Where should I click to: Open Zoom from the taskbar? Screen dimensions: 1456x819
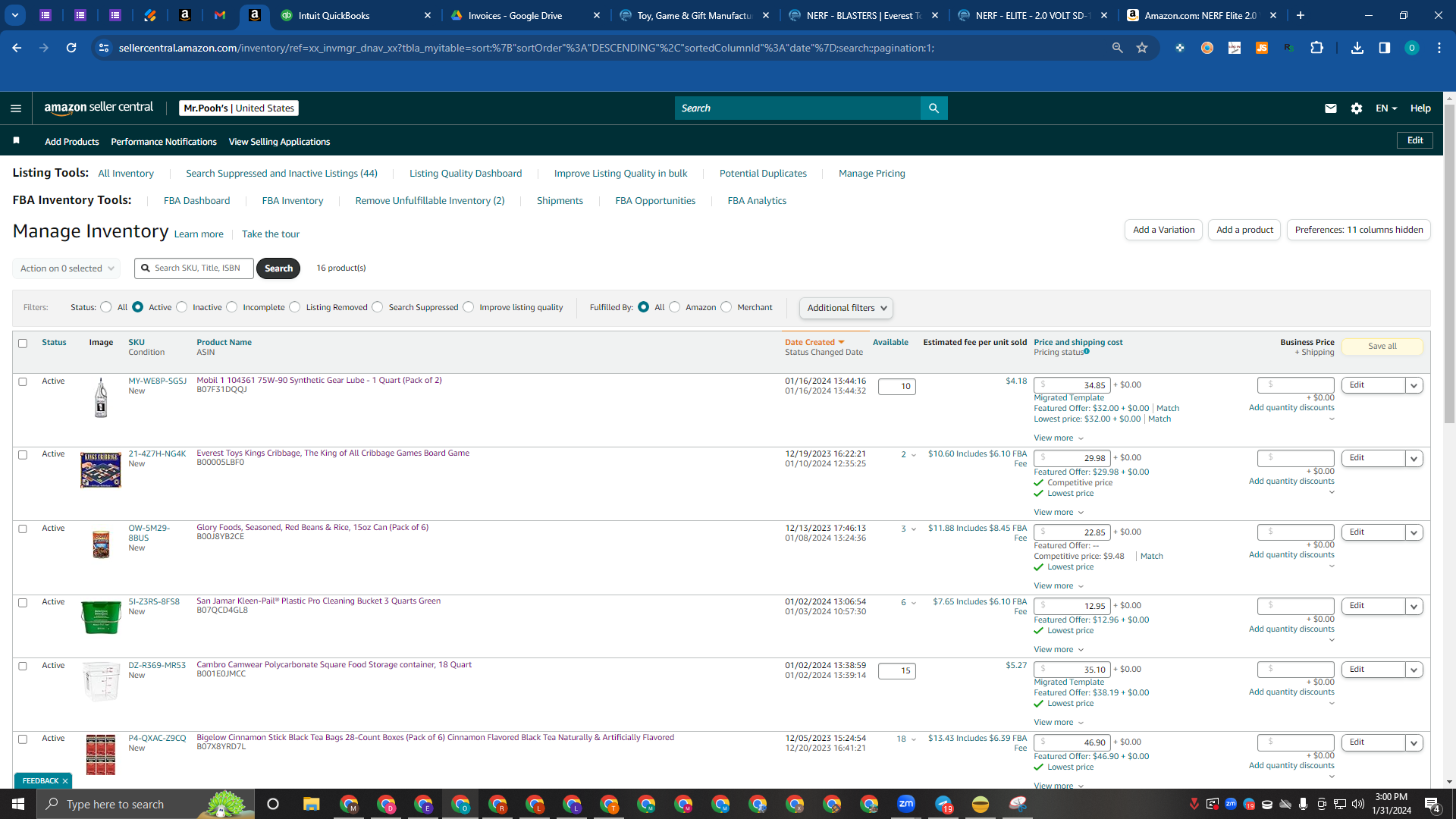(x=906, y=804)
